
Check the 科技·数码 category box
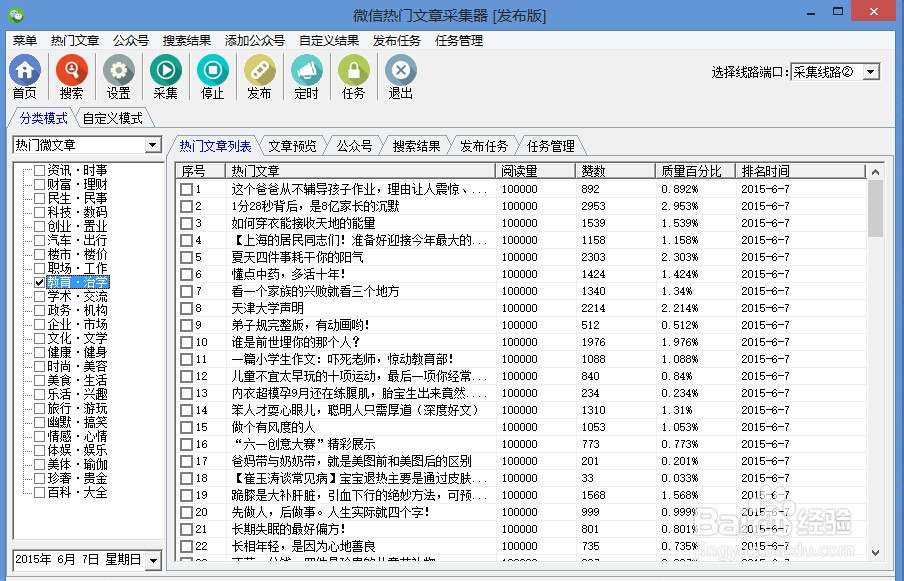point(39,213)
